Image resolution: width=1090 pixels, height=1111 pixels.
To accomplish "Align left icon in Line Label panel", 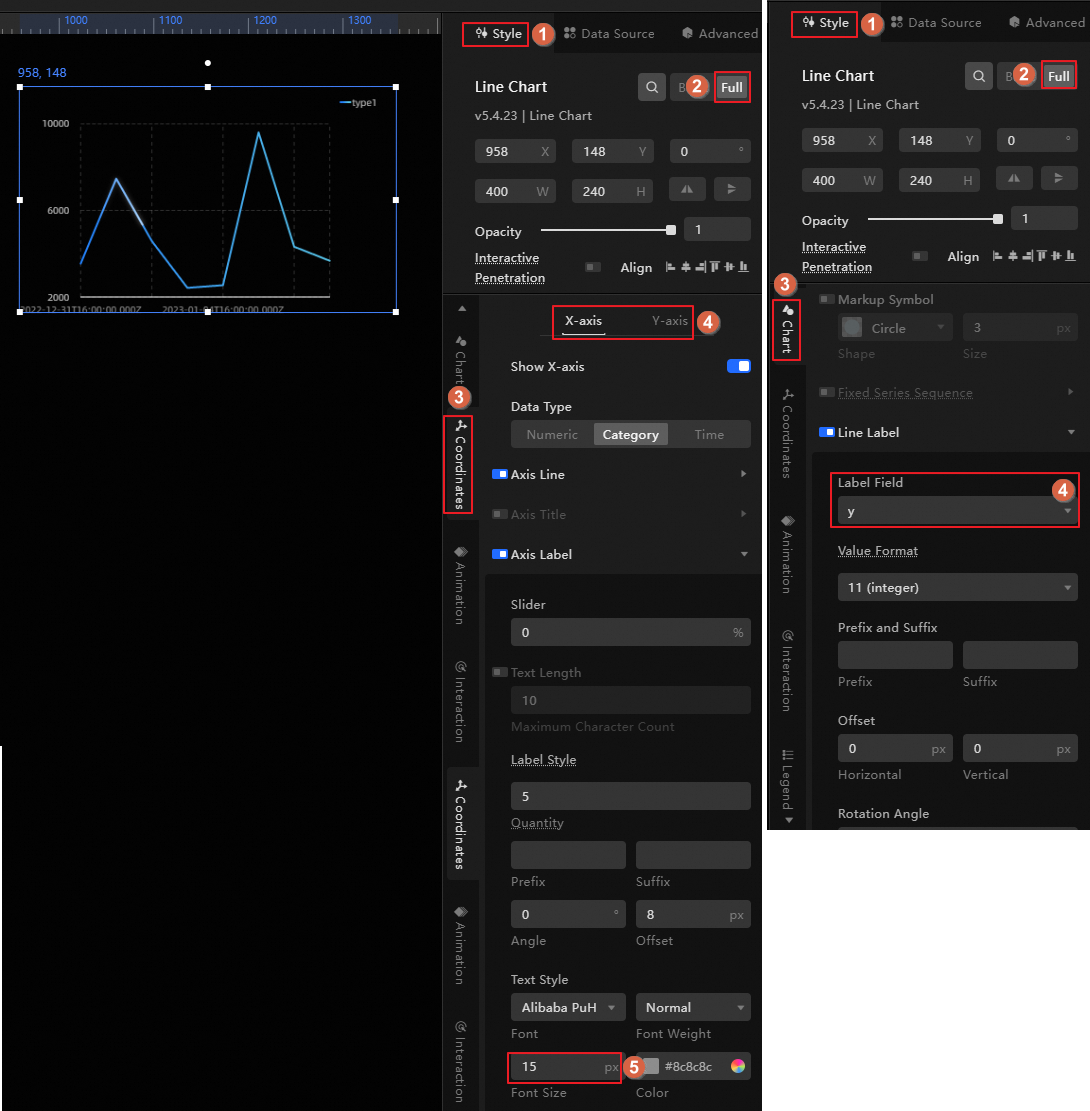I will click(997, 256).
